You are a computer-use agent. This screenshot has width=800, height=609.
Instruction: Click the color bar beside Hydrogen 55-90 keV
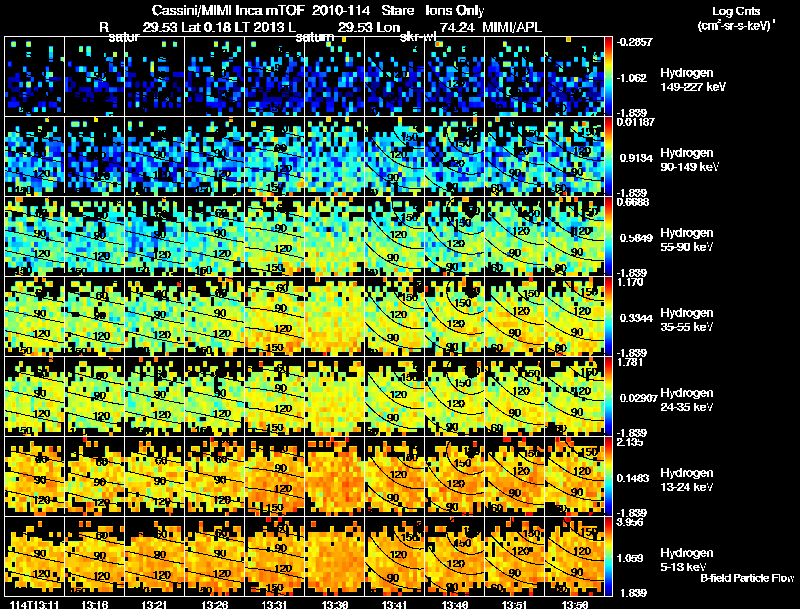coord(608,236)
